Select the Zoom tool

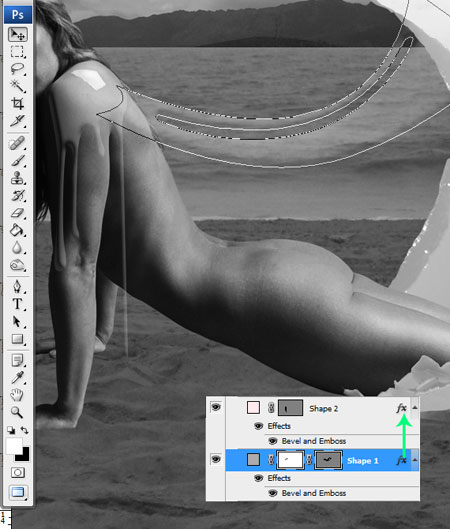[x=18, y=412]
